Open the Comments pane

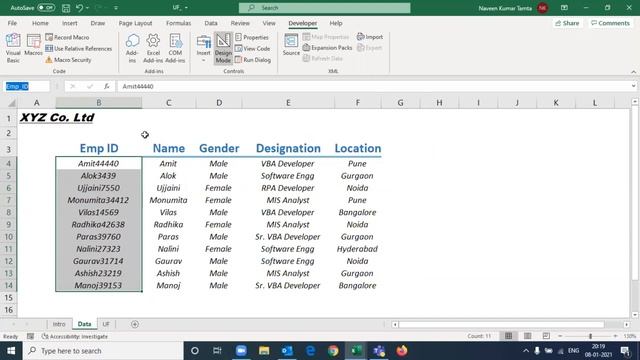[x=610, y=23]
